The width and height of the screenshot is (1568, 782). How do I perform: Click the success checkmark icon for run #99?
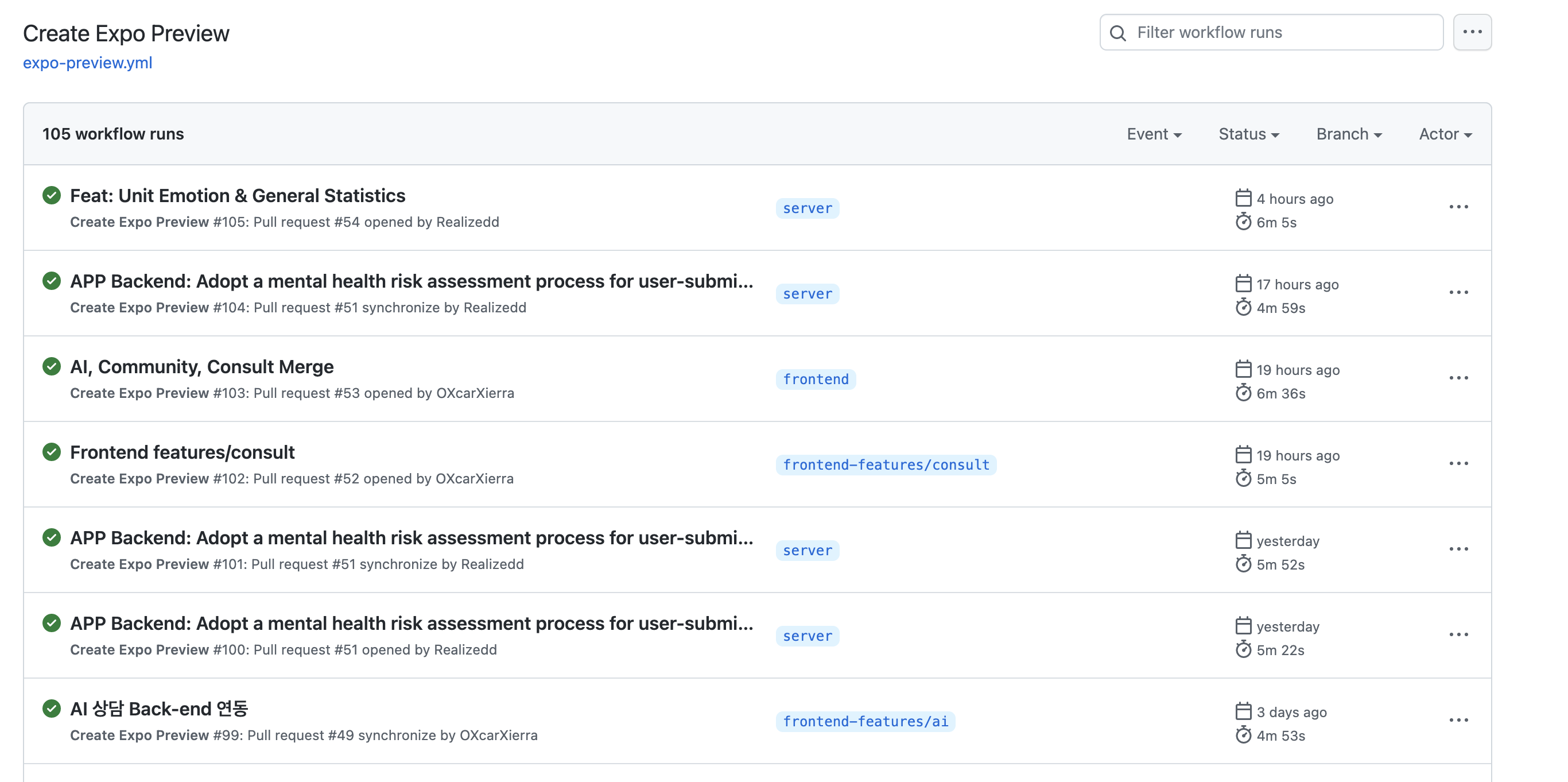point(52,709)
